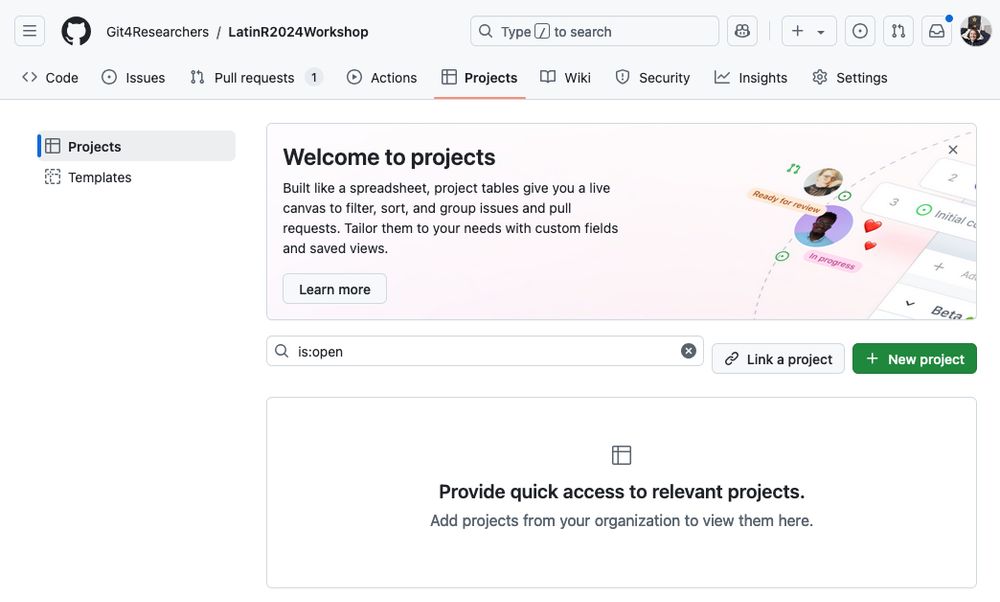Viewport: 1000px width, 602px height.
Task: Open the Git4Researchers organization link
Action: point(155,31)
